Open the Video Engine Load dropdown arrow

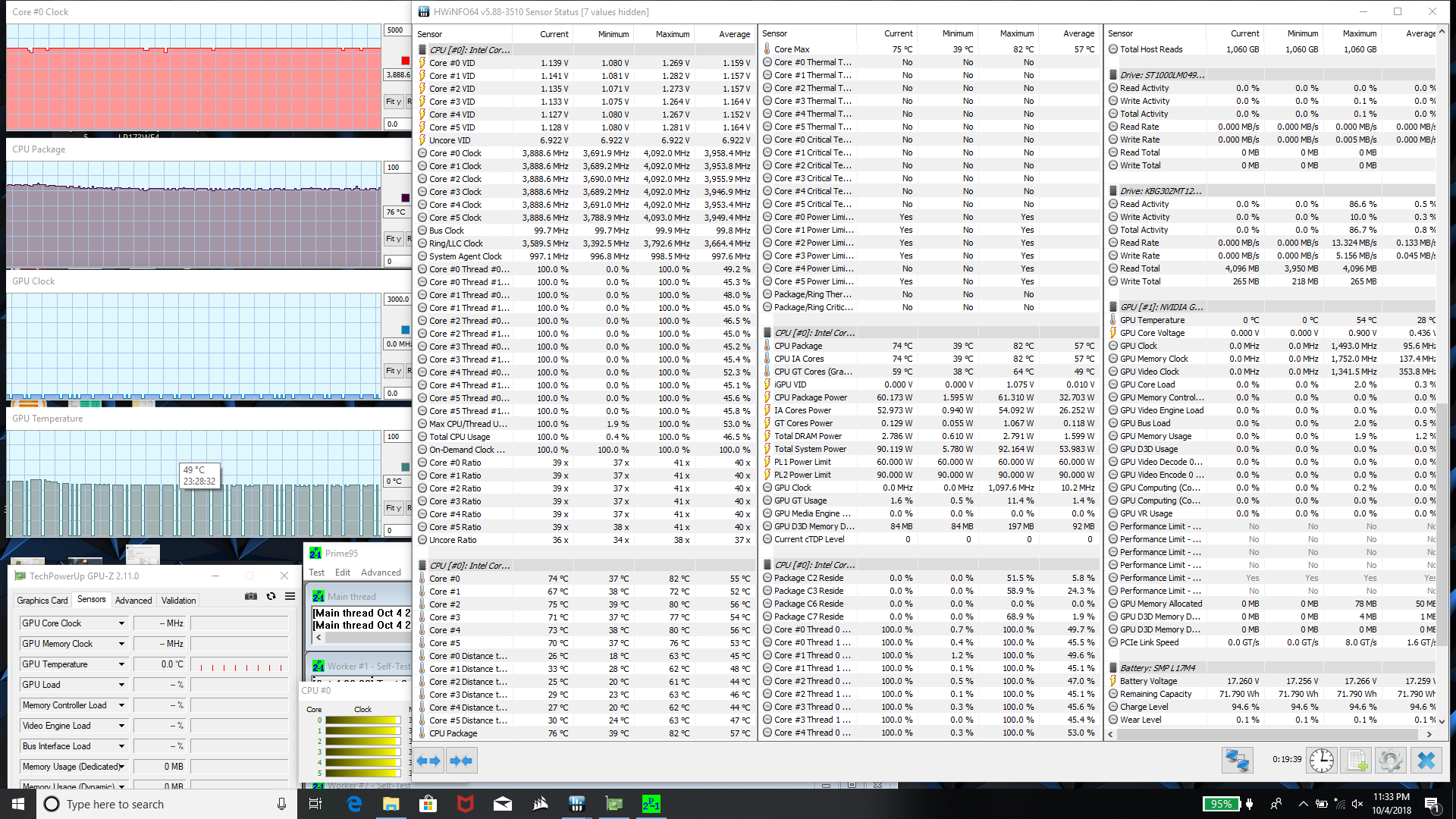pyautogui.click(x=121, y=726)
